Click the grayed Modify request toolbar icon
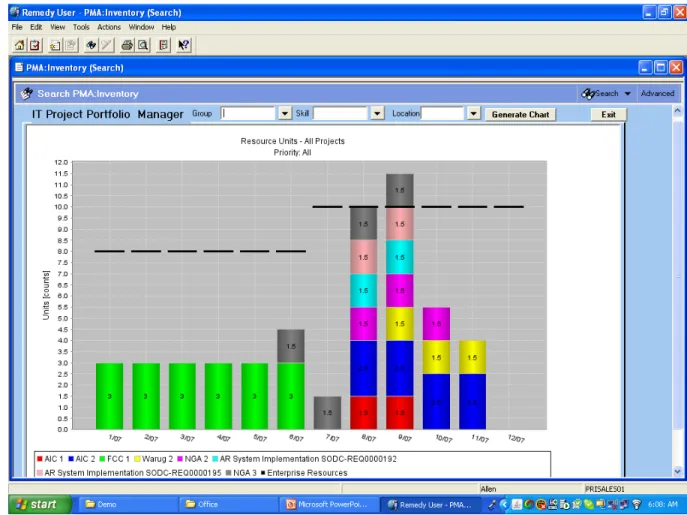Screen dimensions: 687x515 (x=71, y=45)
